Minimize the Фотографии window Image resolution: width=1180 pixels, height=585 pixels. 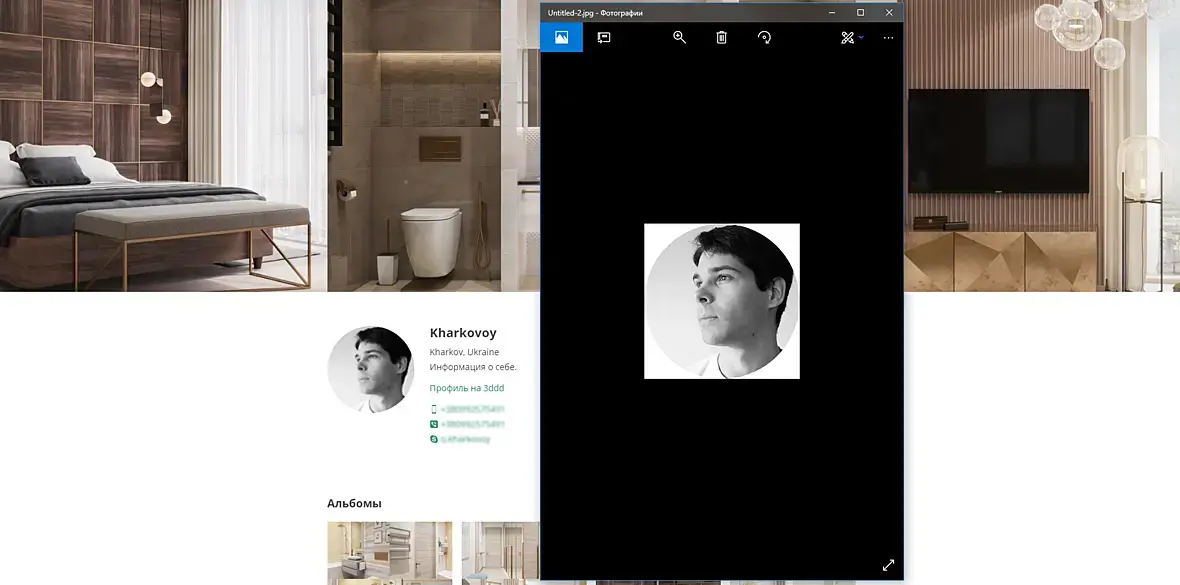point(832,13)
